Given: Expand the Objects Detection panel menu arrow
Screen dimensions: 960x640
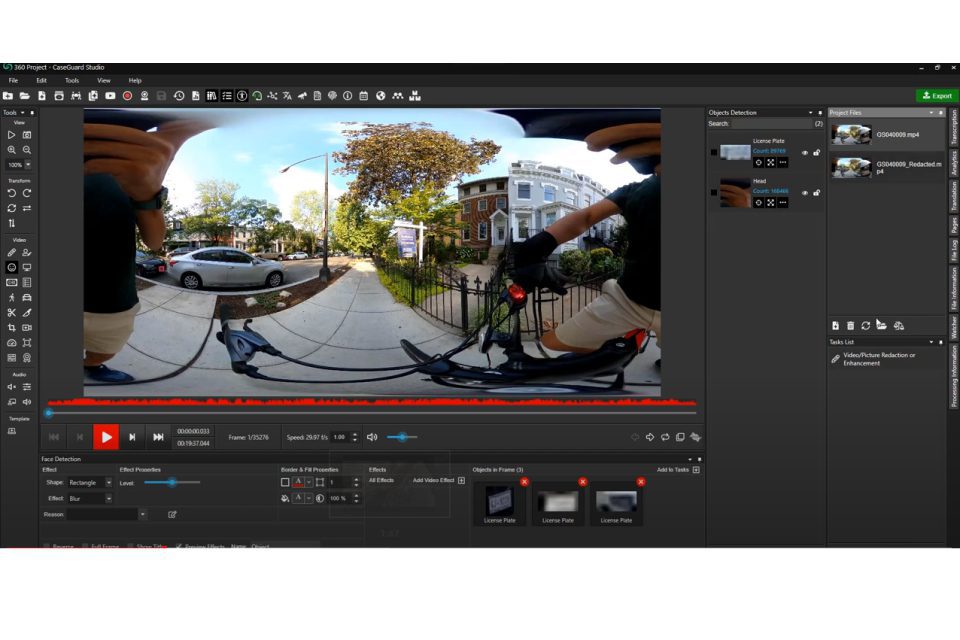Looking at the screenshot, I should point(811,113).
